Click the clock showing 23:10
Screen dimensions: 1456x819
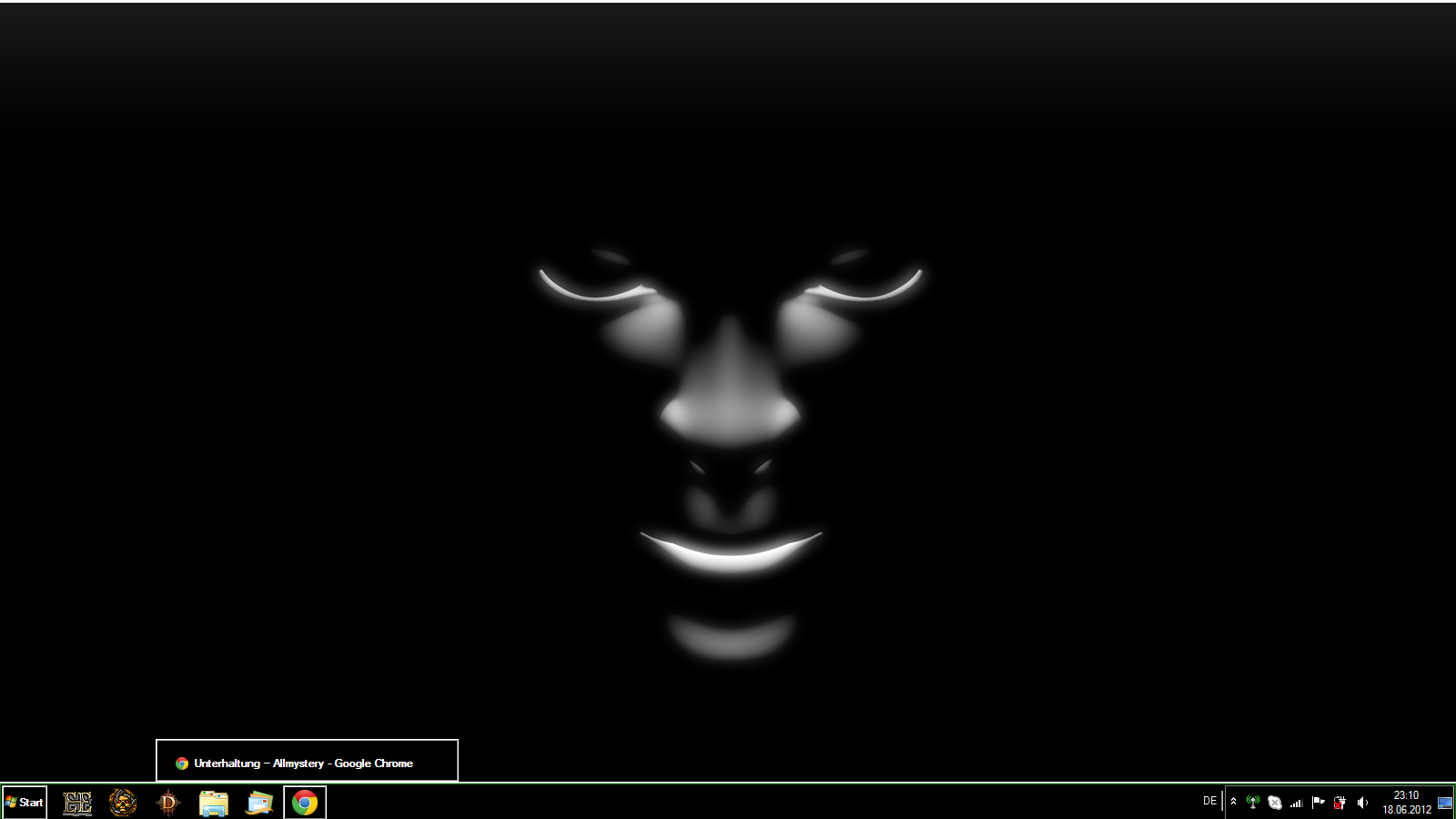pos(1406,795)
